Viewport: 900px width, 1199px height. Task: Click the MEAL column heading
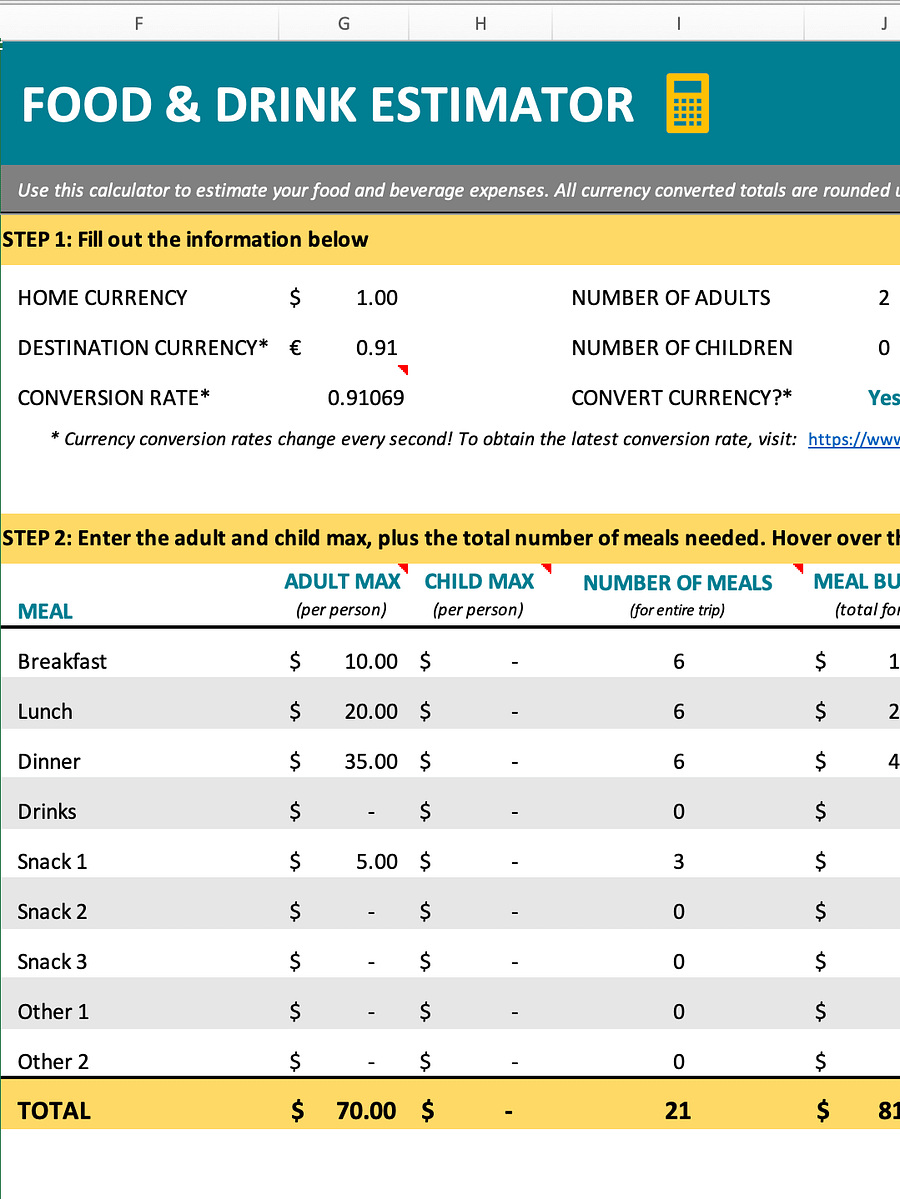(45, 612)
